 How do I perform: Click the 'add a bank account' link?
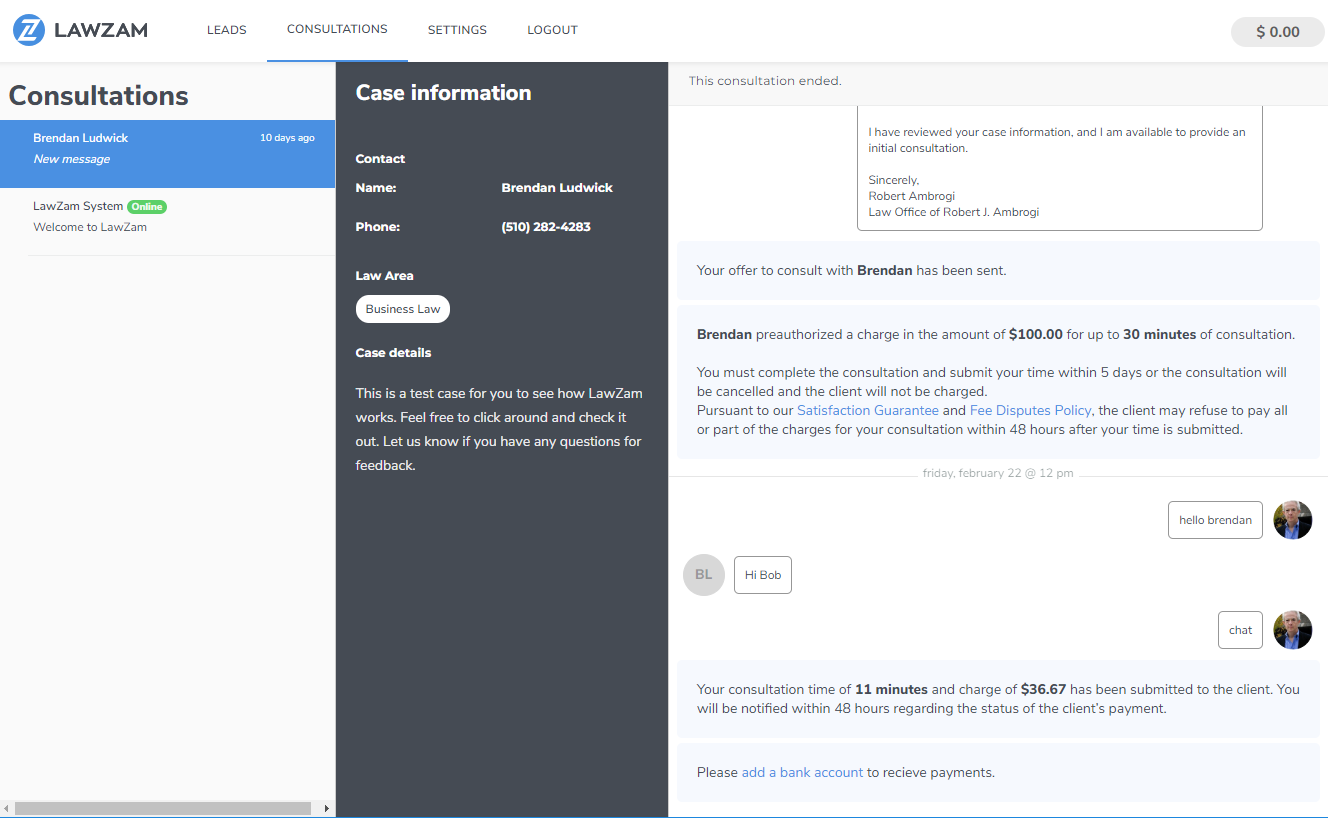(802, 772)
